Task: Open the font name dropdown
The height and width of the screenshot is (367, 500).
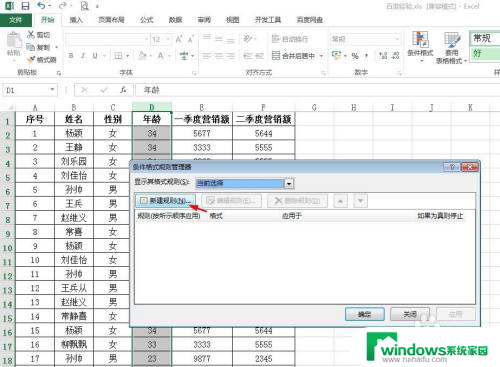Action: click(x=146, y=39)
